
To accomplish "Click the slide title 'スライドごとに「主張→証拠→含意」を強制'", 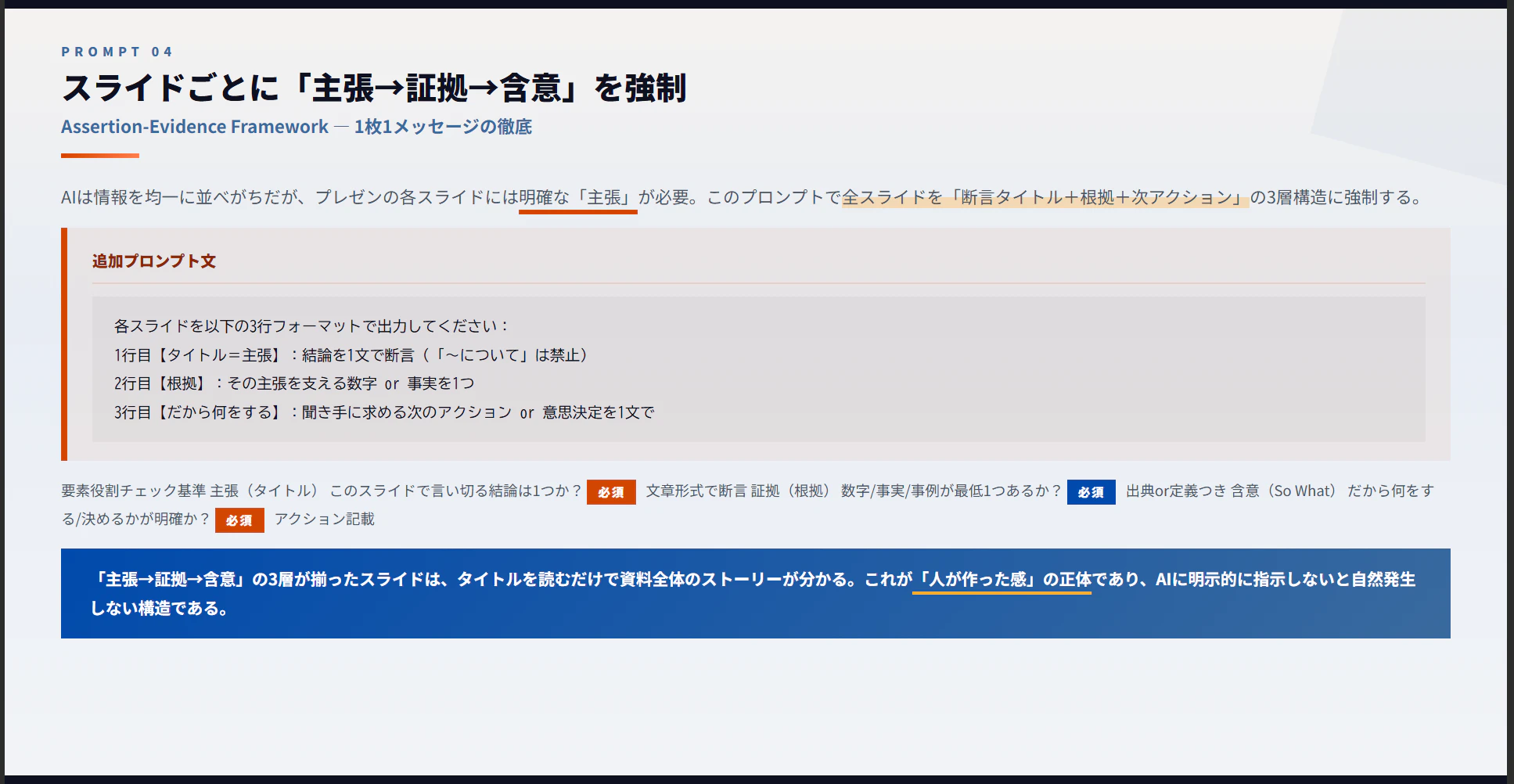I will pyautogui.click(x=374, y=88).
